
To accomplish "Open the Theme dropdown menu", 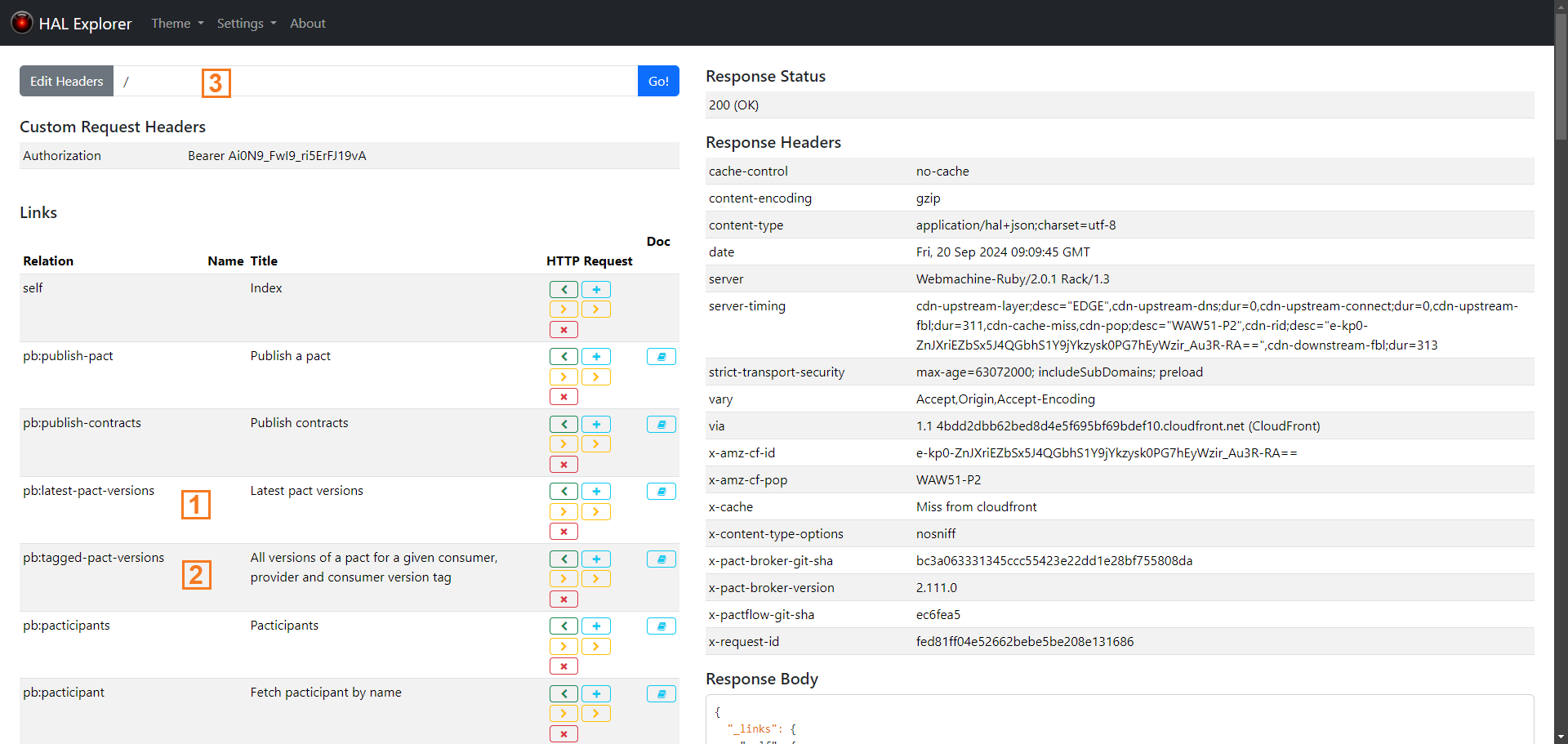I will coord(176,23).
